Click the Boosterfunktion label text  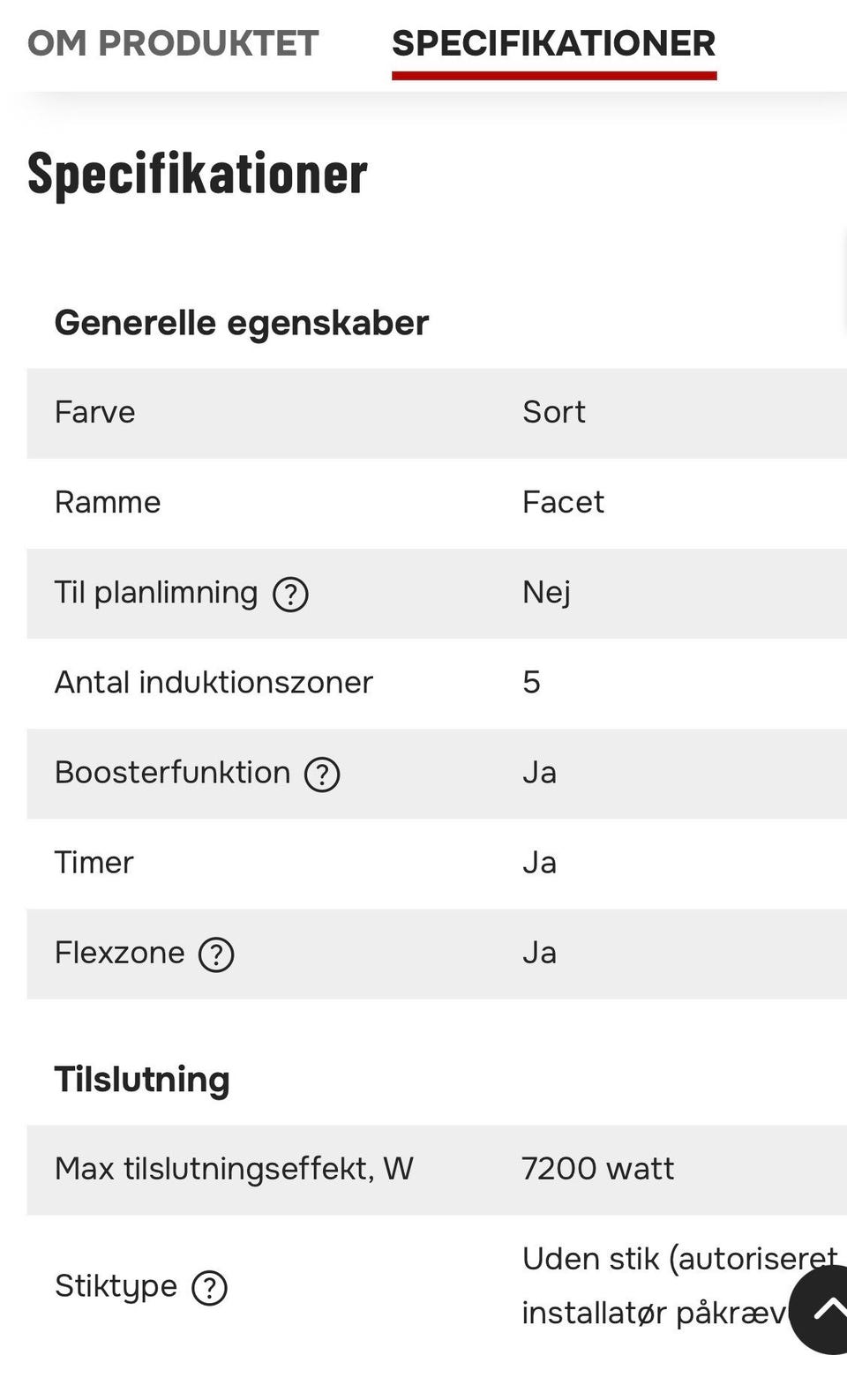click(x=173, y=773)
